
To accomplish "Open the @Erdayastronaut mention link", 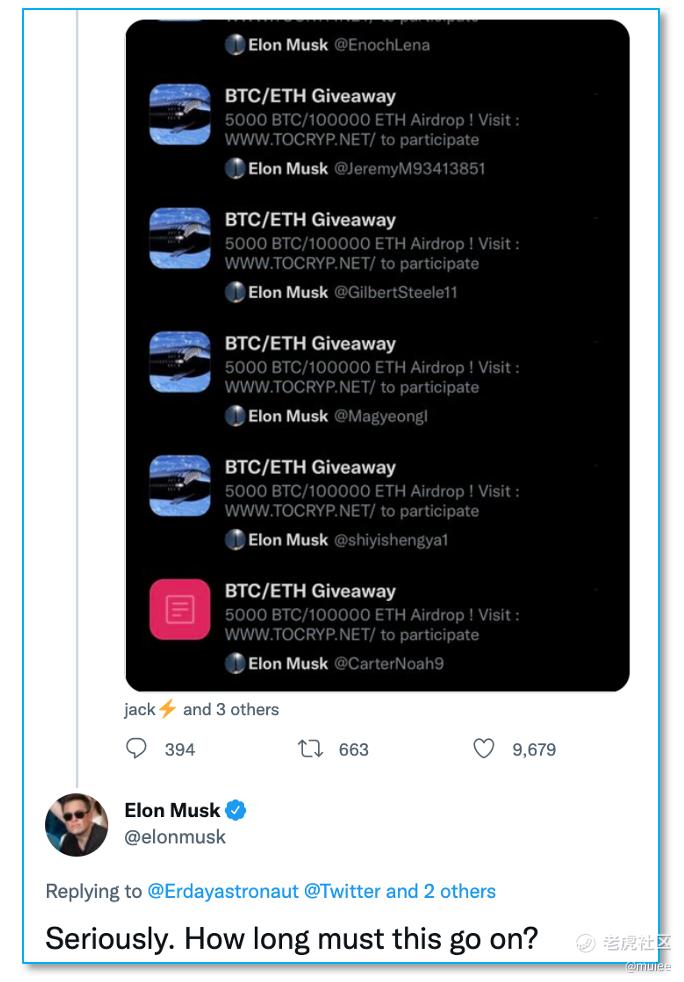I will click(x=223, y=890).
